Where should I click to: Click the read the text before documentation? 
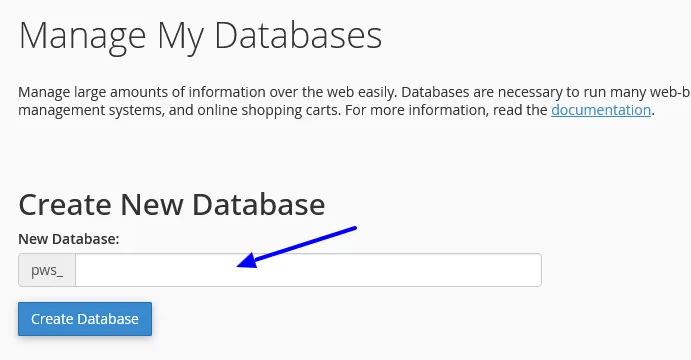point(520,110)
